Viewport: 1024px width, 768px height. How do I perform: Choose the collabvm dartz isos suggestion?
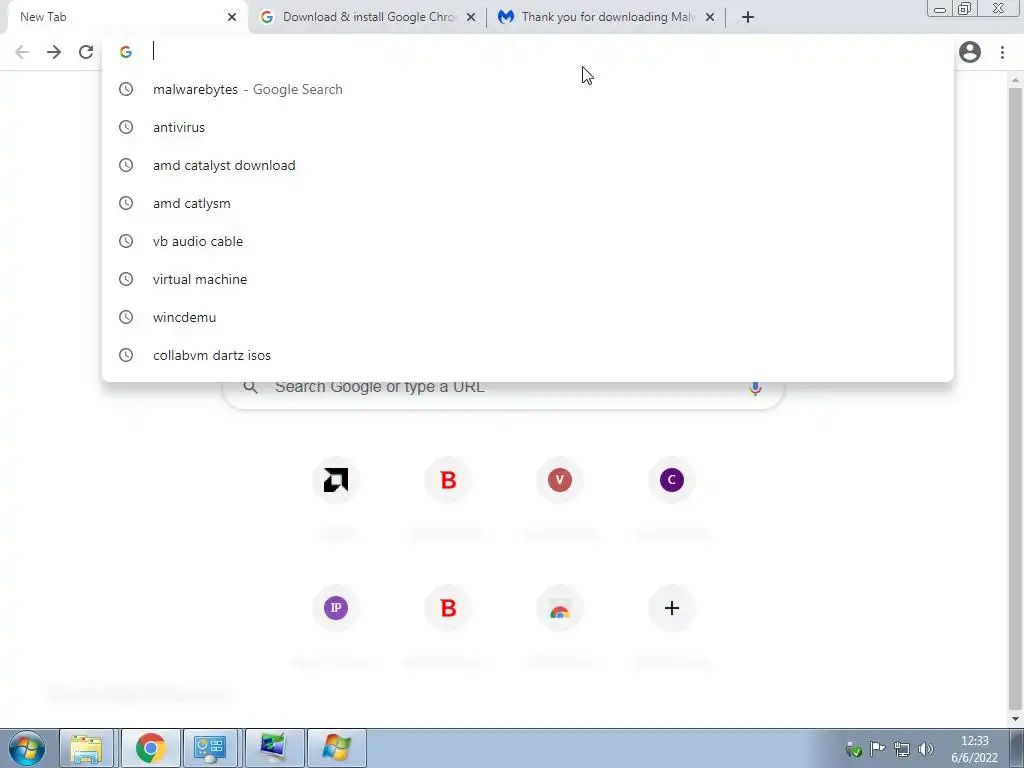pyautogui.click(x=528, y=355)
